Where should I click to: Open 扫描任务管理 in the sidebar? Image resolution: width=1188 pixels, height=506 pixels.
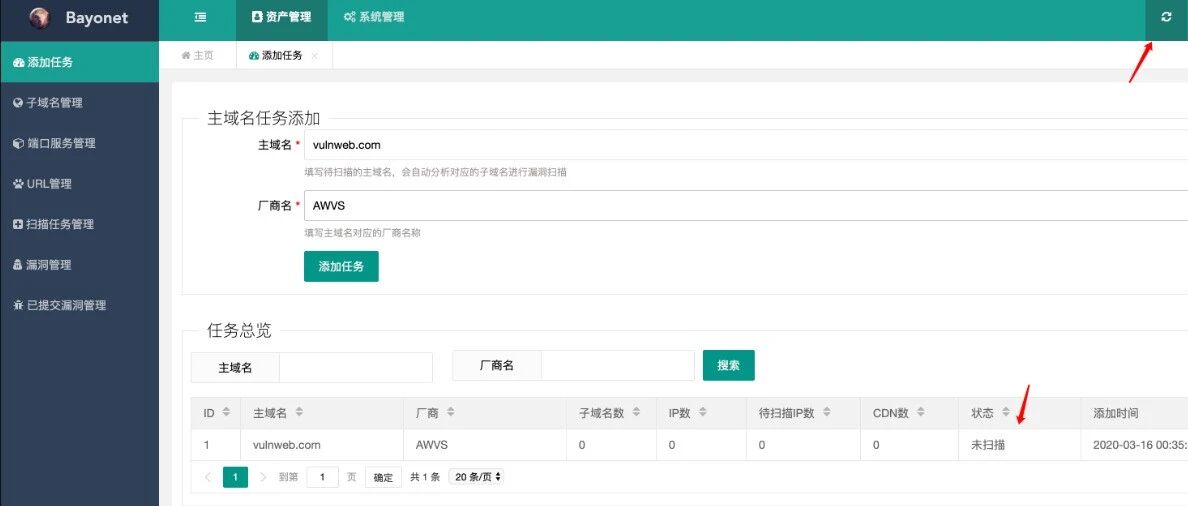tap(80, 224)
